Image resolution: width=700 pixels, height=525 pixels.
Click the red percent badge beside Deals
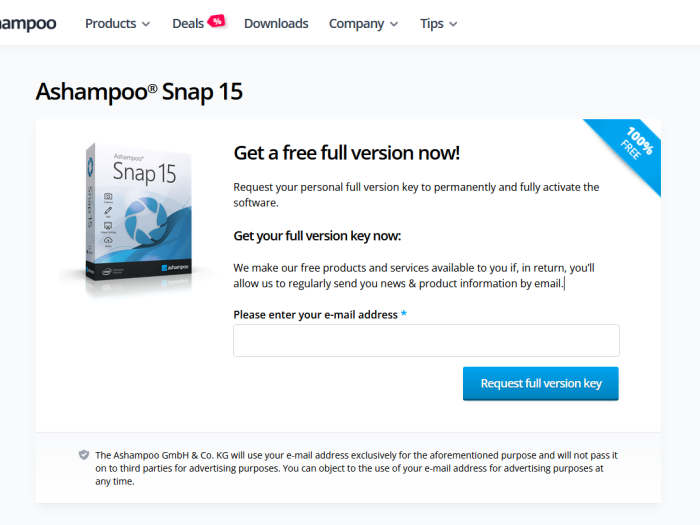pos(217,21)
